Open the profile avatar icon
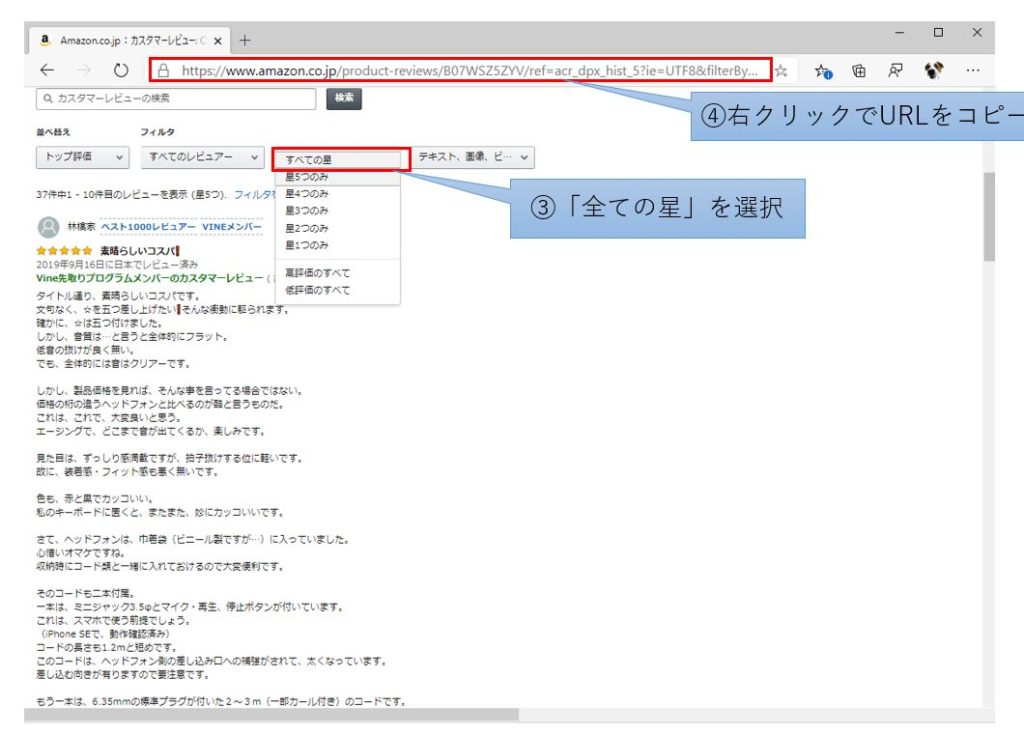The height and width of the screenshot is (735, 1024). point(934,71)
